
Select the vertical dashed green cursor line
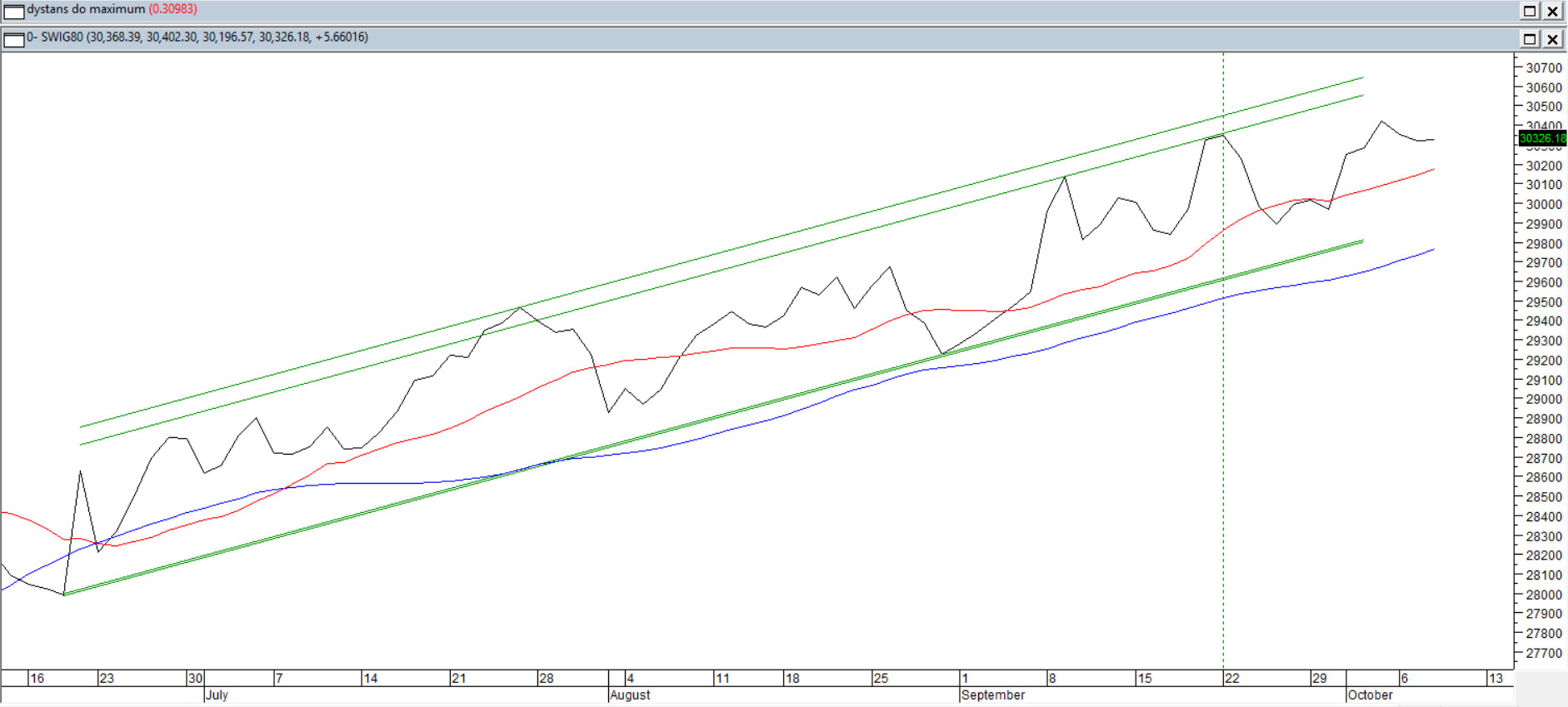pos(1223,500)
